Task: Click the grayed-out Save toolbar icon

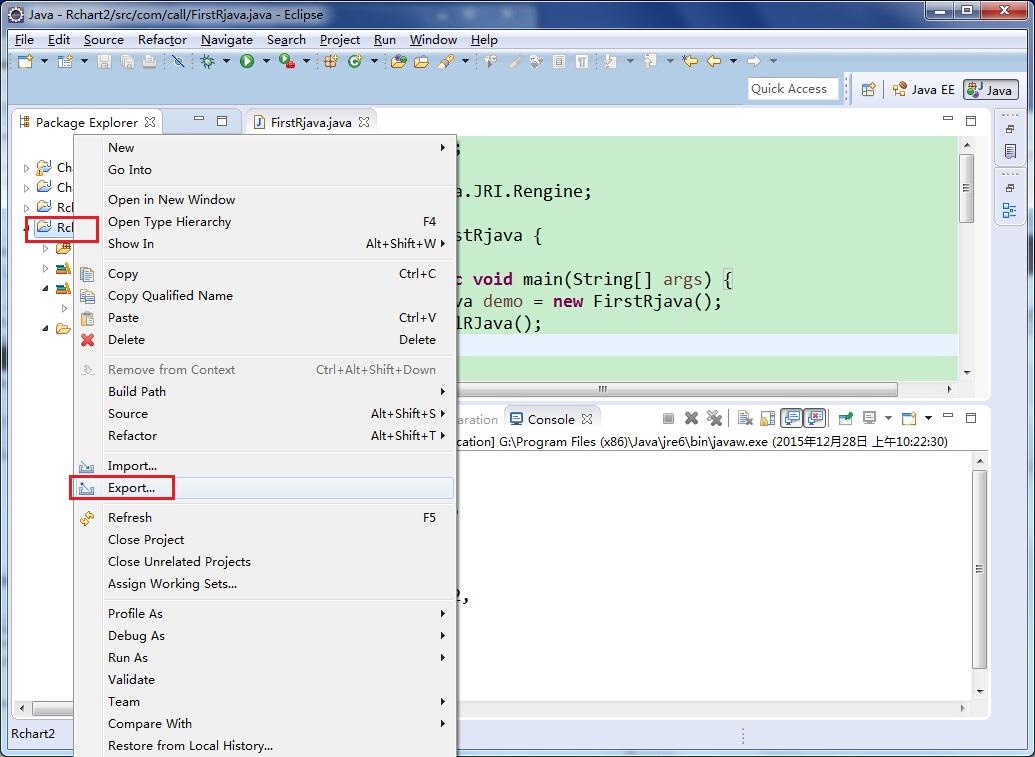Action: point(104,61)
